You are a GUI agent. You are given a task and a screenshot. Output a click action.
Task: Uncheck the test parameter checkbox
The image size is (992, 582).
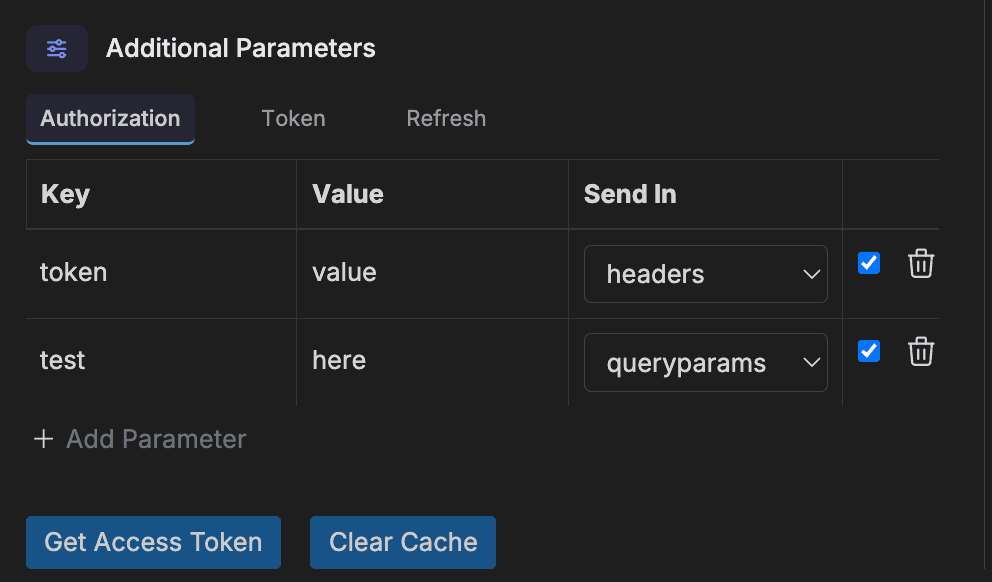coord(869,351)
